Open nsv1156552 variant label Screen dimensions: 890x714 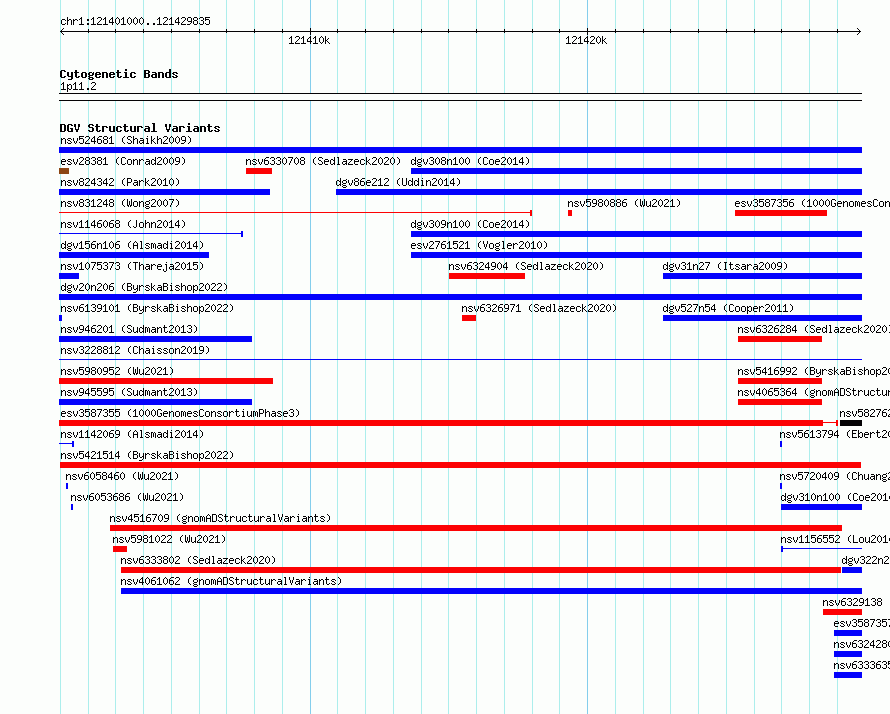pos(835,539)
